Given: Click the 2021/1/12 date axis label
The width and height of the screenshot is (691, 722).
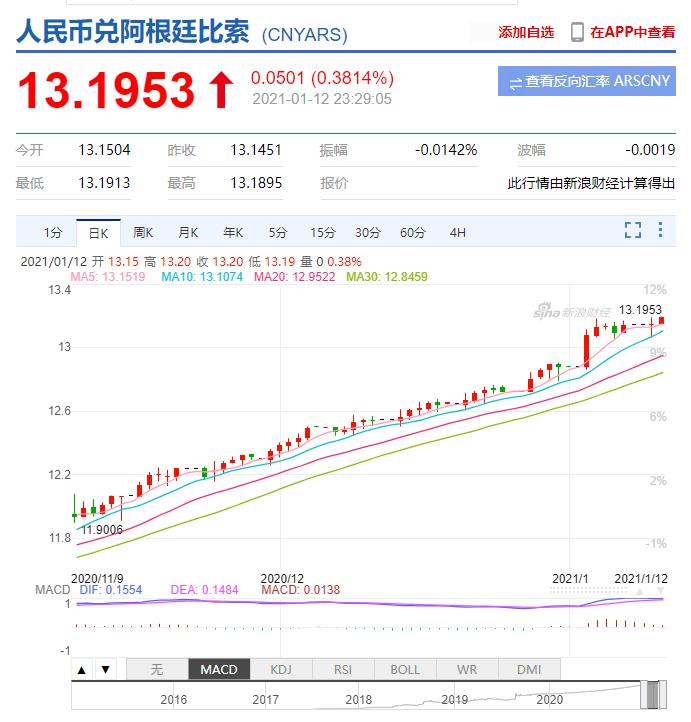Looking at the screenshot, I should click(x=641, y=579).
